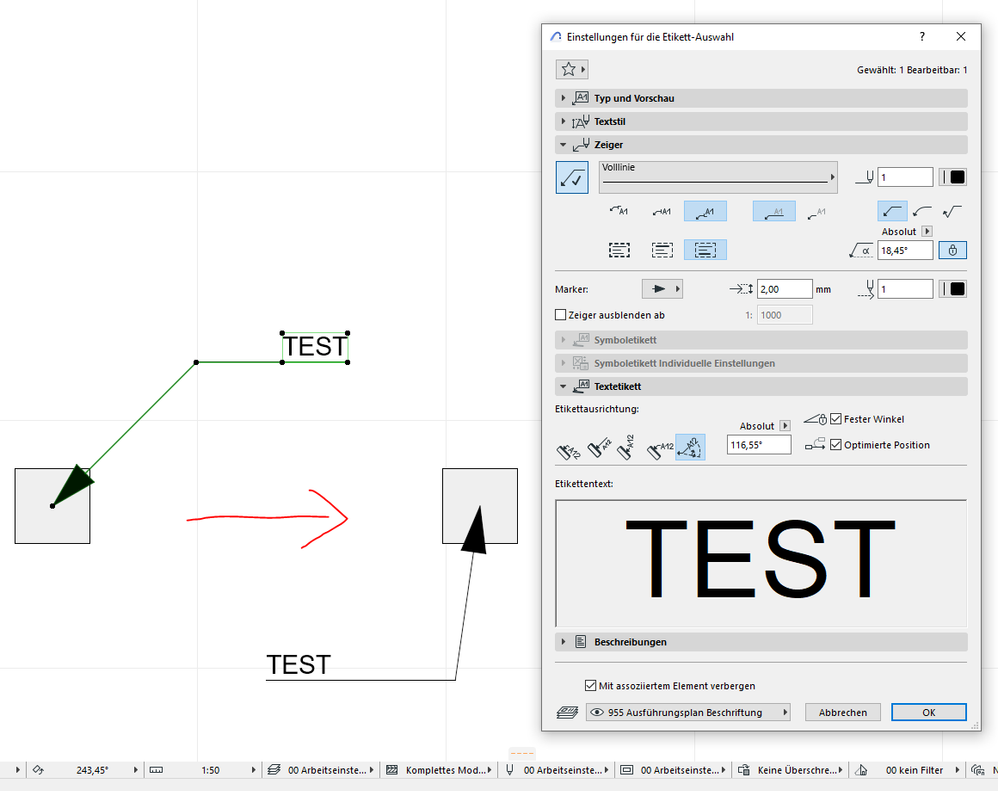Click the TEST label text preview area
The height and width of the screenshot is (791, 998).
[761, 563]
